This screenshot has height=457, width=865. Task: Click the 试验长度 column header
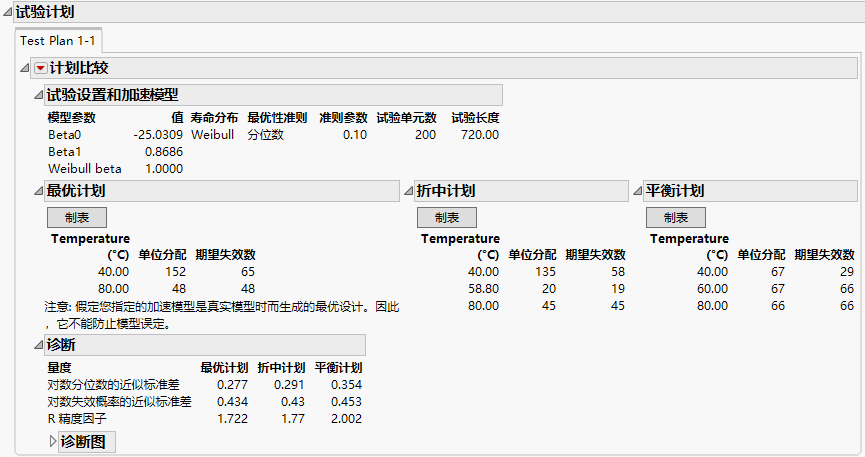click(x=476, y=118)
